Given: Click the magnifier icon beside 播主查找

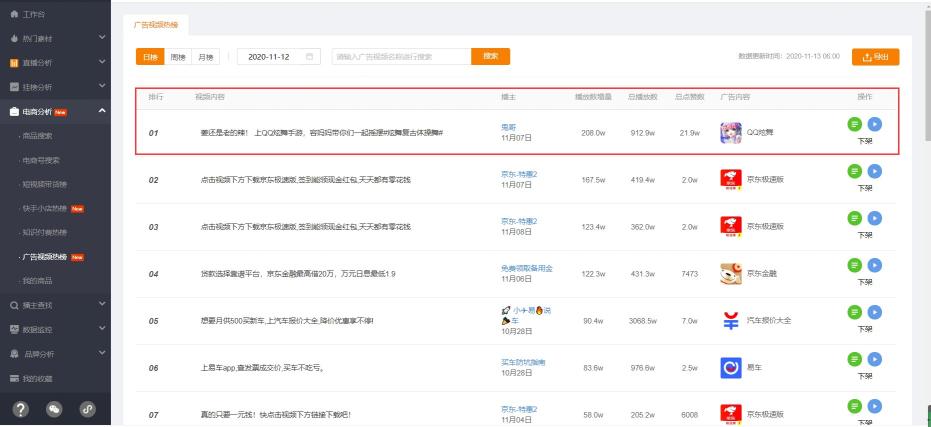Looking at the screenshot, I should [x=14, y=305].
